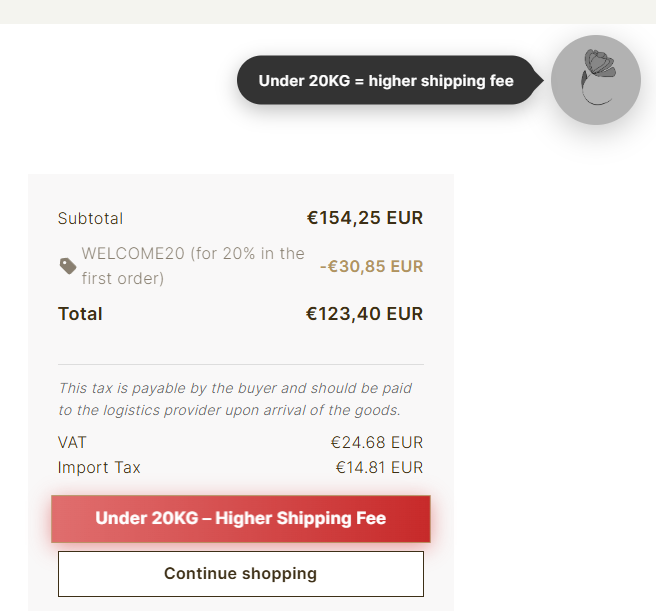Click the VAT label
Screen dimensions: 656x611
pos(72,442)
